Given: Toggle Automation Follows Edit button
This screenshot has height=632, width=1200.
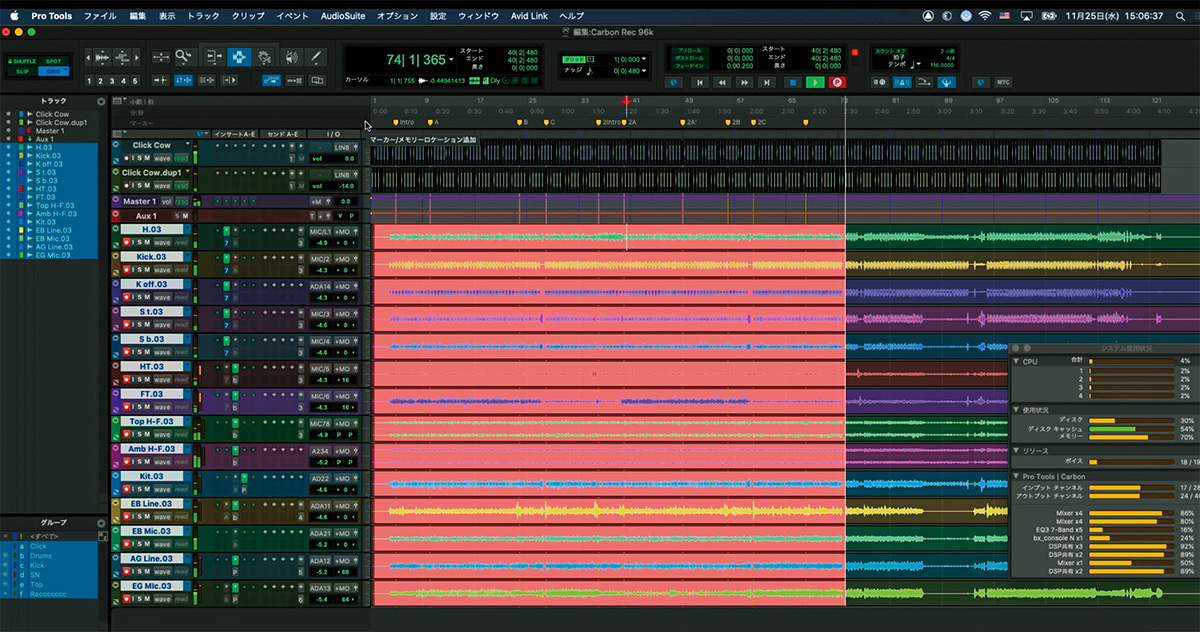Looking at the screenshot, I should 271,81.
